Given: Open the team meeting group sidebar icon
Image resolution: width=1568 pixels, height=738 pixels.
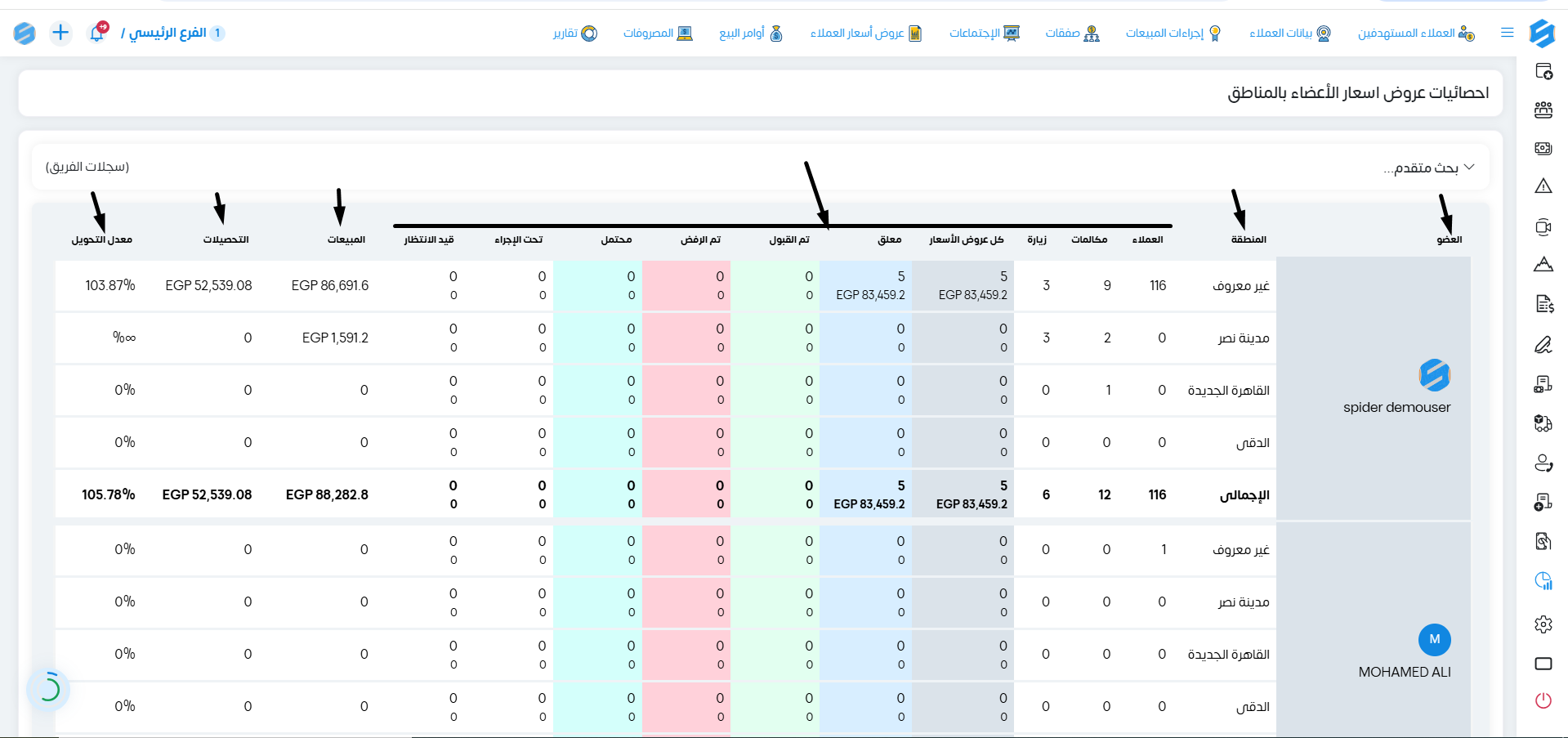Looking at the screenshot, I should [x=1543, y=110].
